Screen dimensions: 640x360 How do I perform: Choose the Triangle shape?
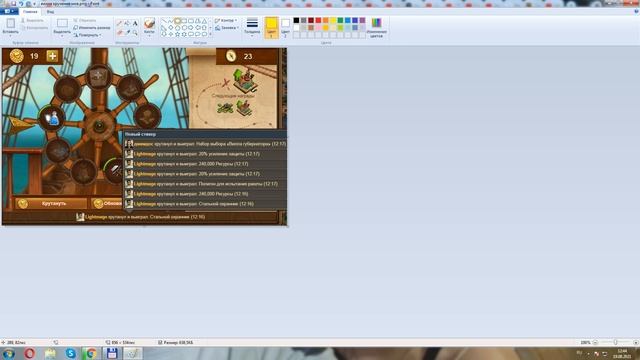click(204, 21)
